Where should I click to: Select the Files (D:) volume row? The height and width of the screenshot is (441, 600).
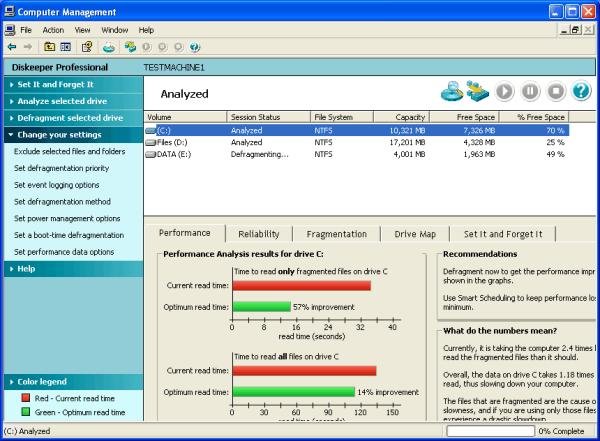357,142
